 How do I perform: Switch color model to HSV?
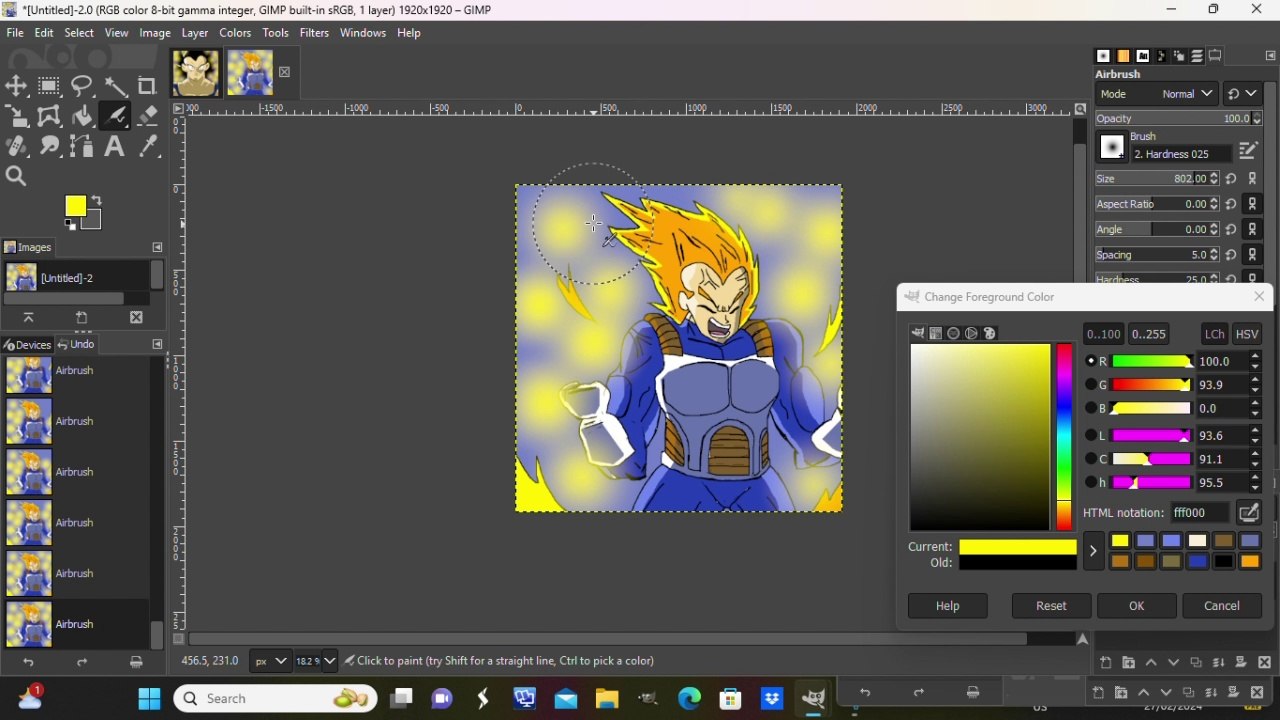click(1248, 334)
